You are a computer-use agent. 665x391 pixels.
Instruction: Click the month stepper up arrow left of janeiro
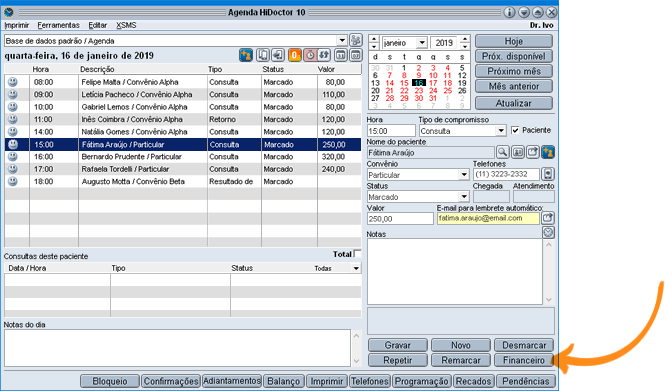tap(374, 39)
